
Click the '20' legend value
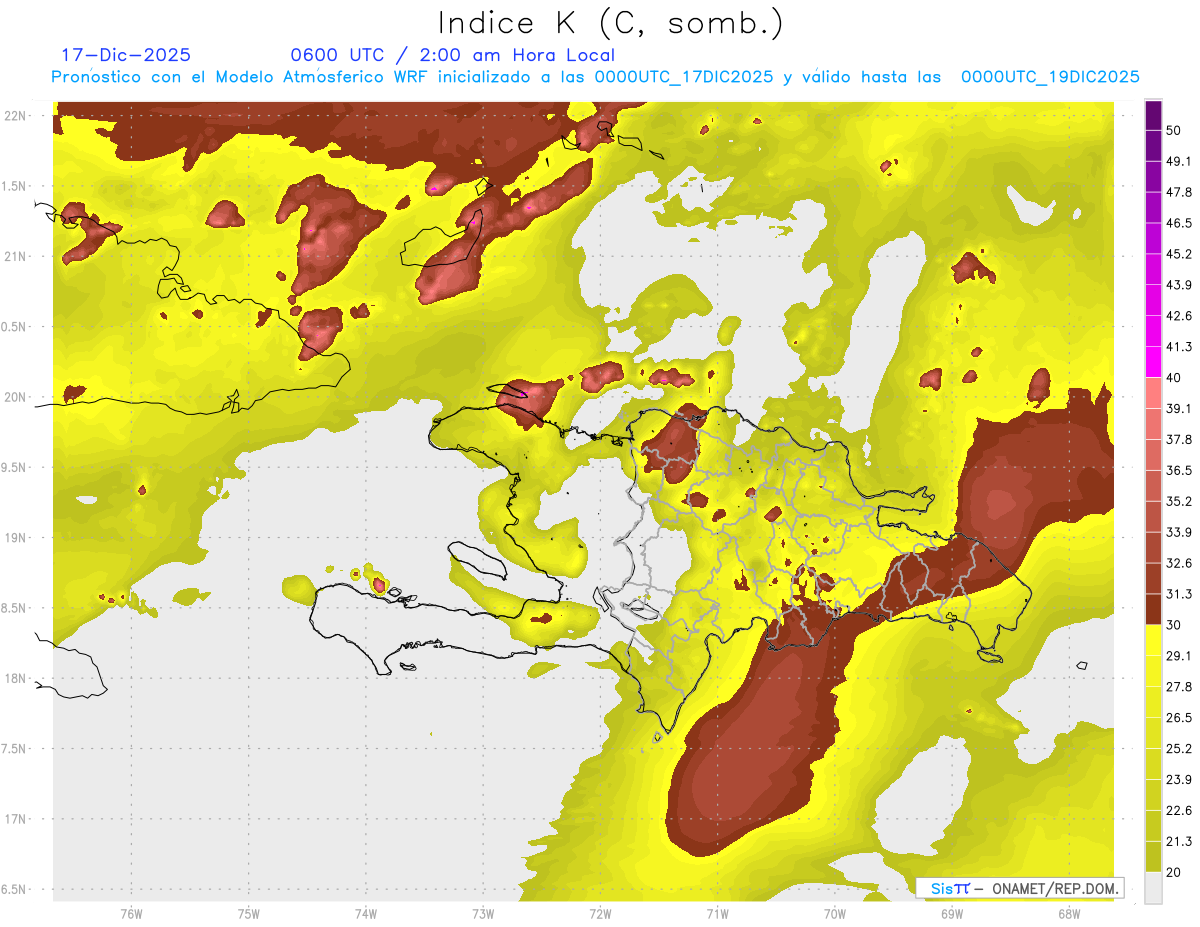[1175, 871]
